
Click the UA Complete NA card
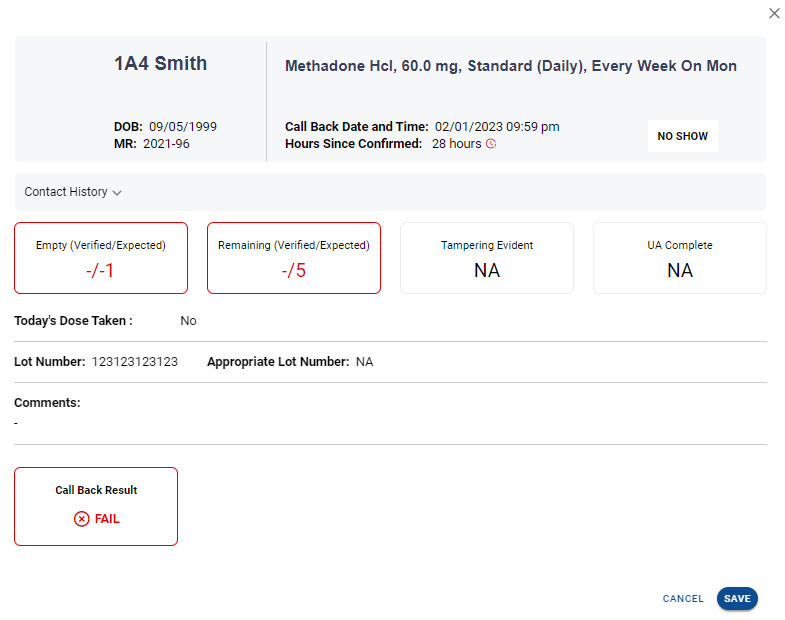[680, 258]
